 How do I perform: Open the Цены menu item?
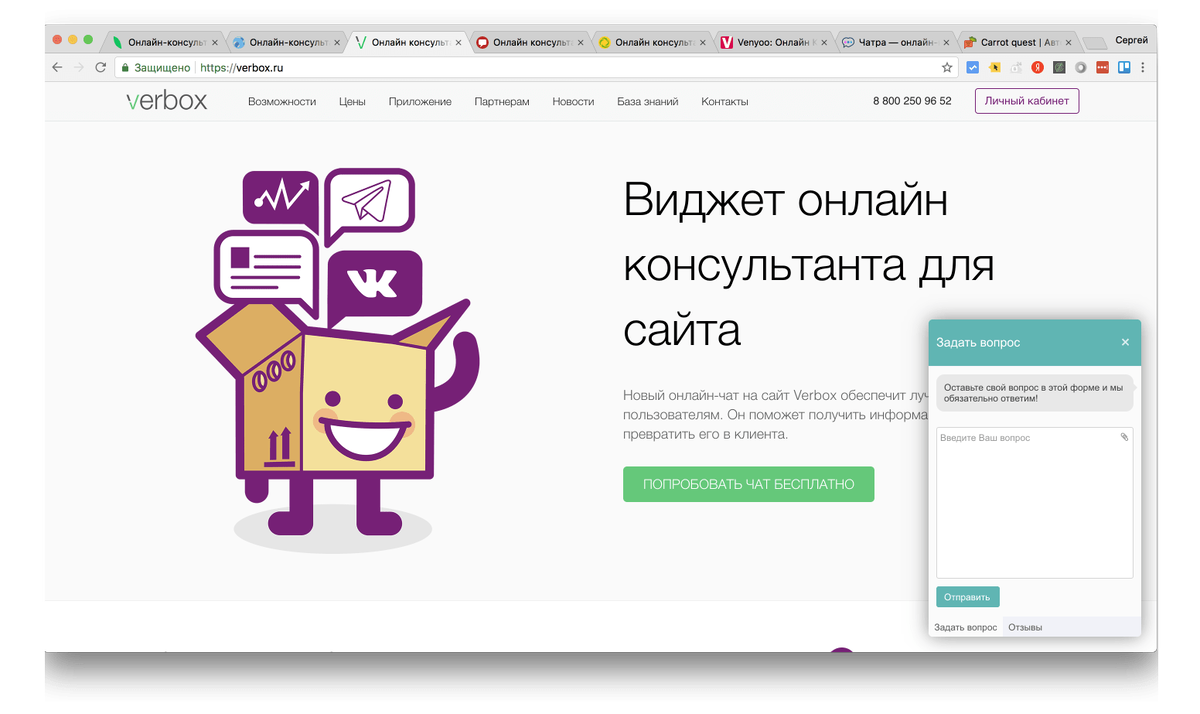[352, 102]
